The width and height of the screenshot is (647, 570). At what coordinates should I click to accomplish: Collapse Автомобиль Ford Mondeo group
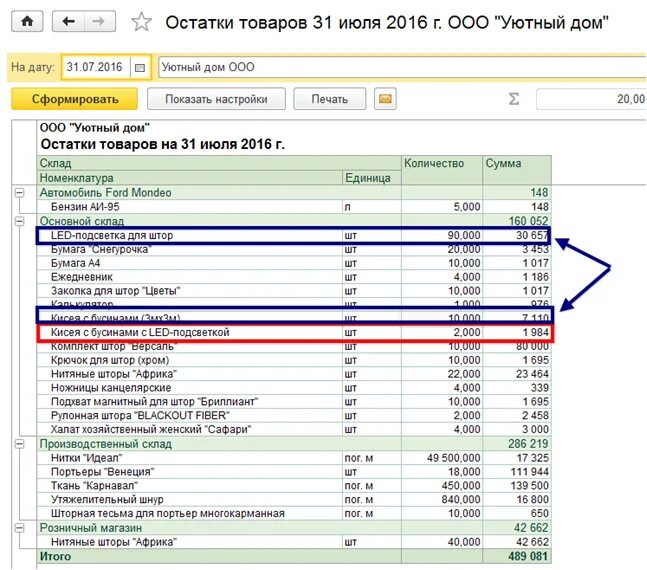[19, 192]
